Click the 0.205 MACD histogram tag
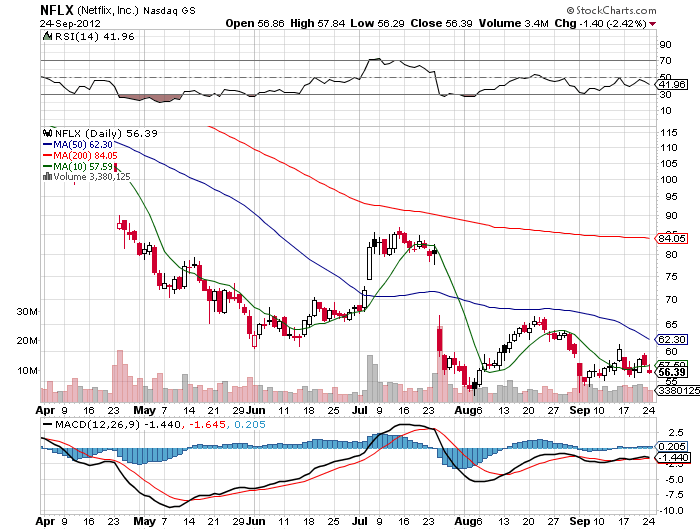Image resolution: width=700 pixels, height=530 pixels. coord(671,447)
